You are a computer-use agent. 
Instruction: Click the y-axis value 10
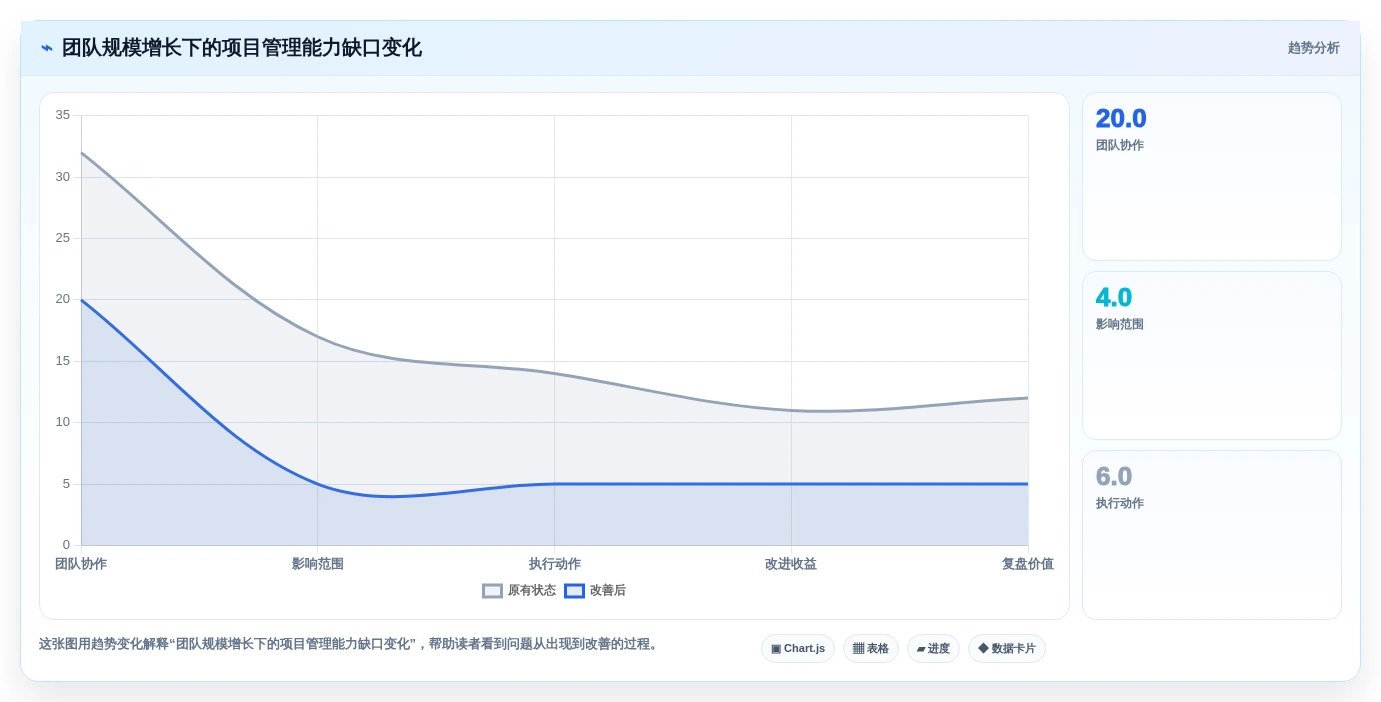[x=63, y=422]
